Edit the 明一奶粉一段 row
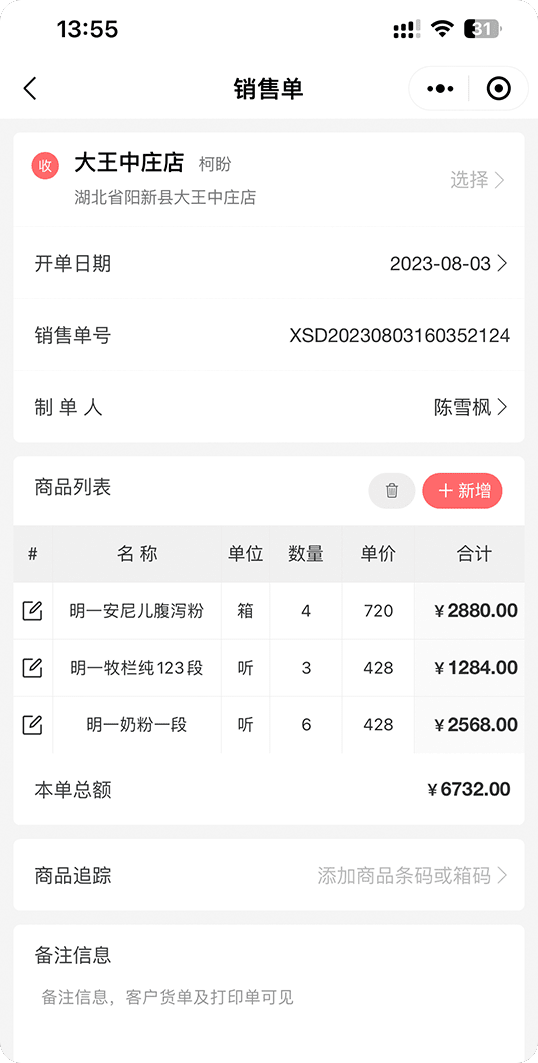The image size is (538, 1063). (33, 725)
